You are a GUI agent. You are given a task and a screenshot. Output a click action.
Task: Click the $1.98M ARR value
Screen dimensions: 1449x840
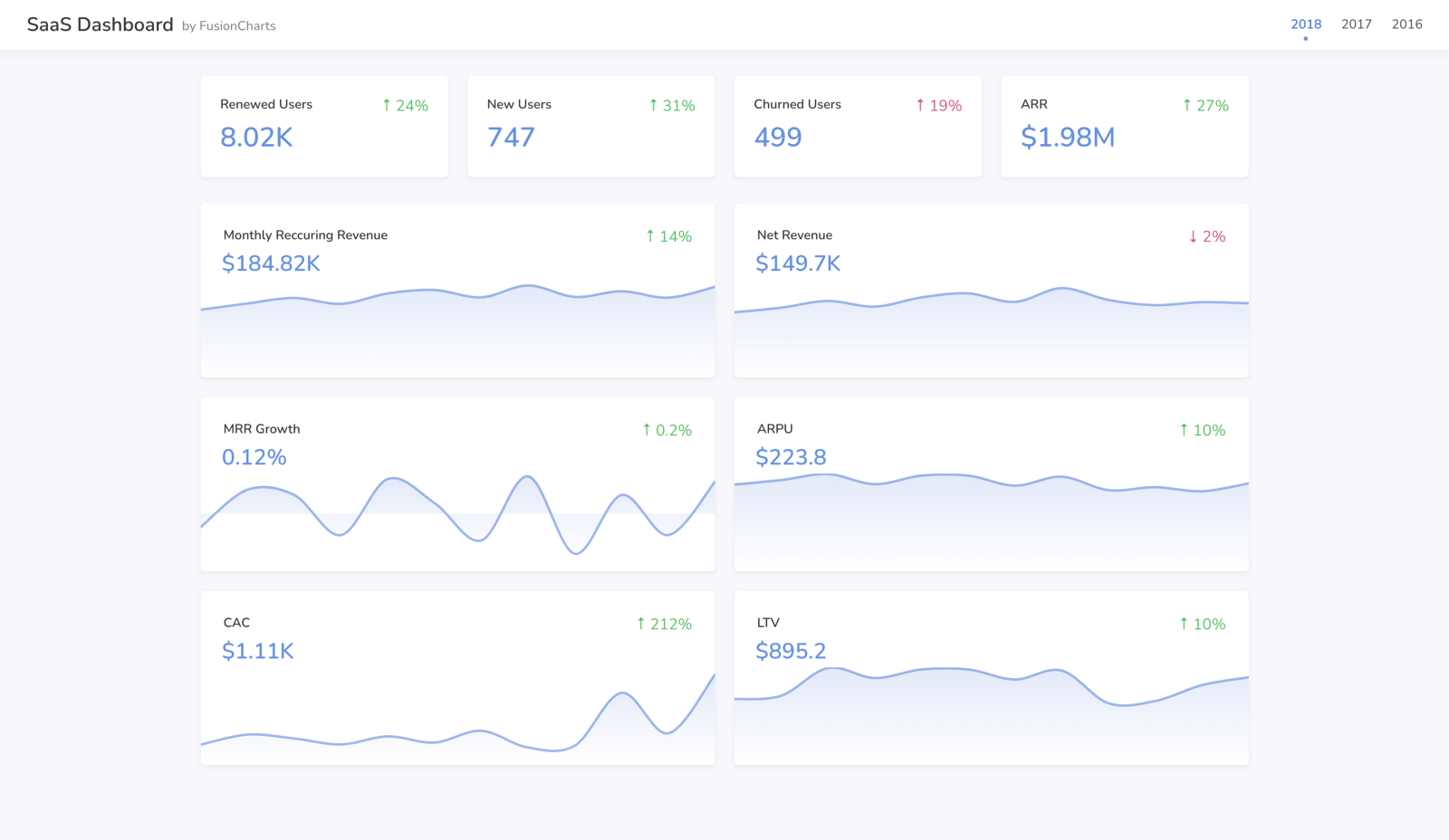(x=1068, y=137)
